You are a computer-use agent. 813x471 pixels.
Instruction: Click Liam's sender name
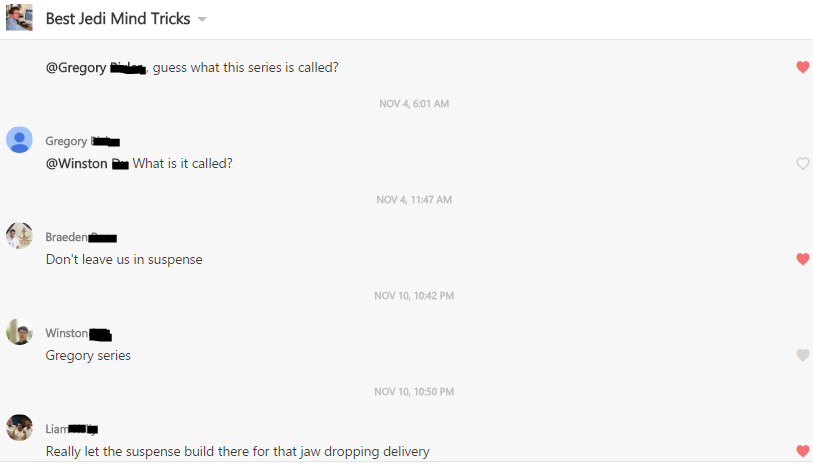click(x=56, y=429)
